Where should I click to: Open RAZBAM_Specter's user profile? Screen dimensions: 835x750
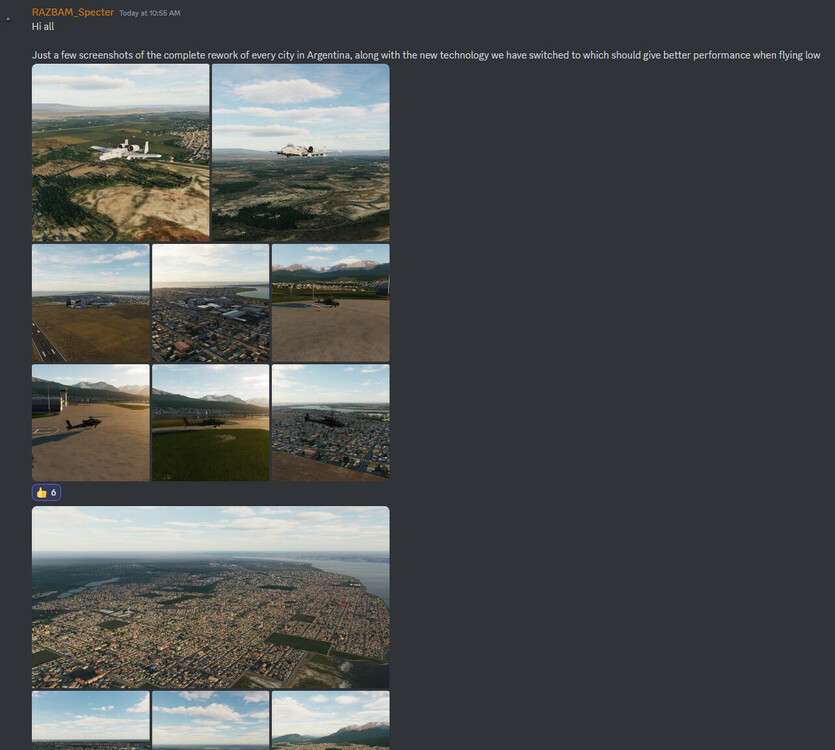click(x=72, y=12)
